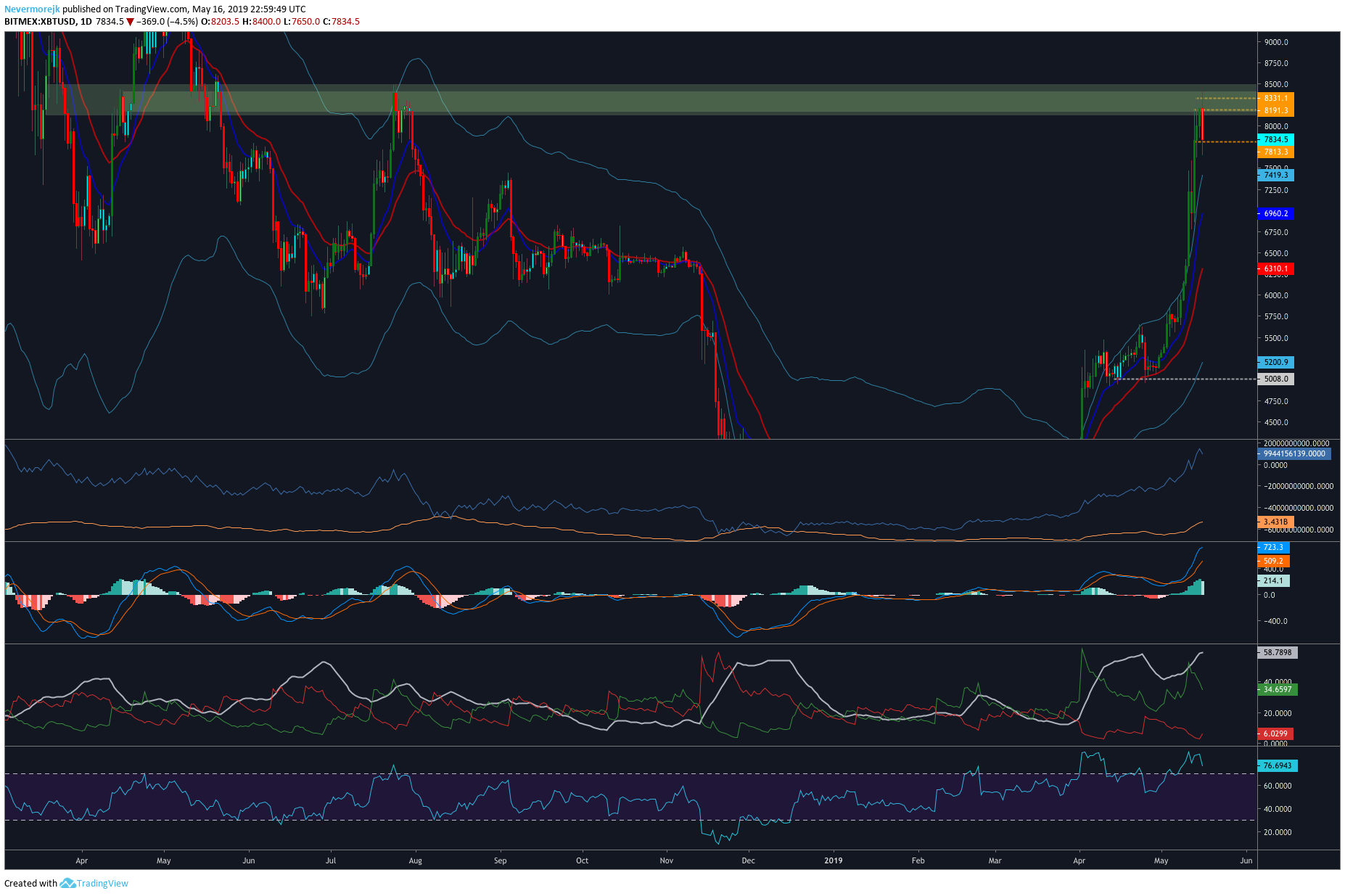Click the 1D timeframe label in header
Image resolution: width=1345 pixels, height=896 pixels.
click(86, 22)
